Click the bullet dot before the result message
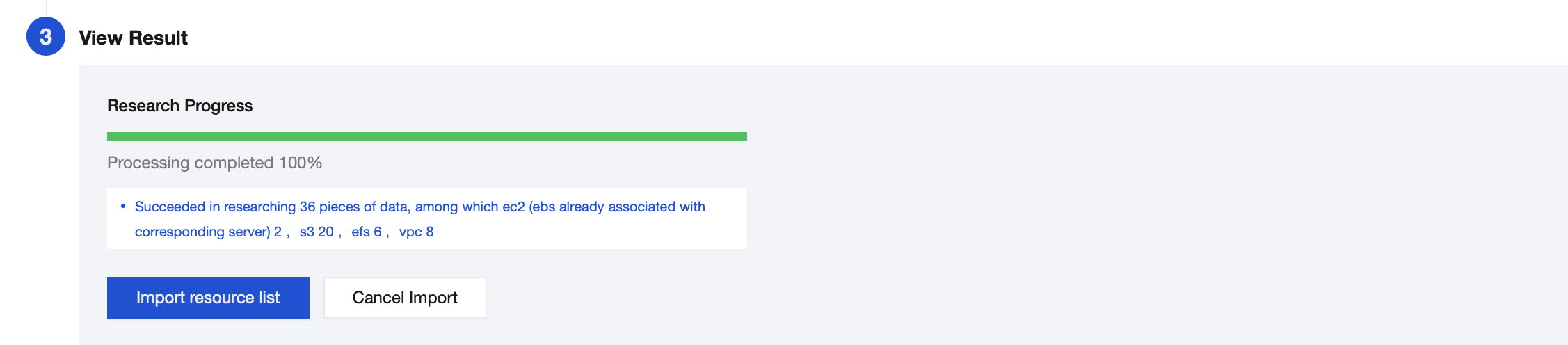Viewport: 1568px width, 345px height. pos(123,207)
